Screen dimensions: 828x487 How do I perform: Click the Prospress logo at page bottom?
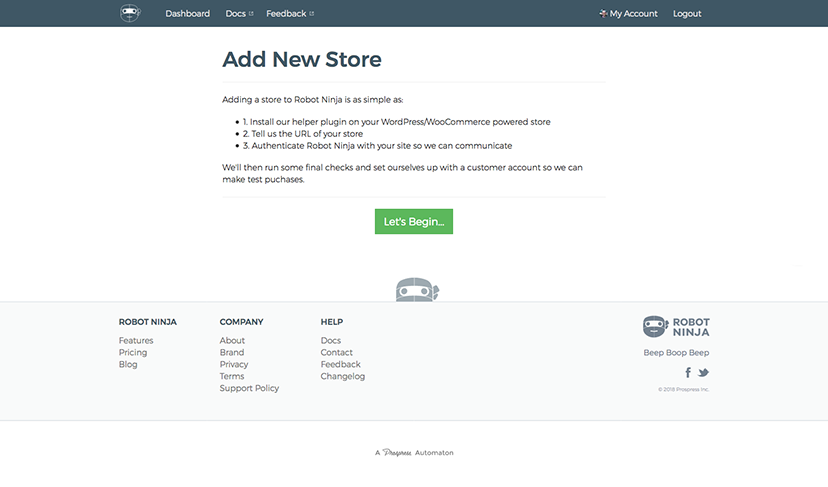(397, 453)
